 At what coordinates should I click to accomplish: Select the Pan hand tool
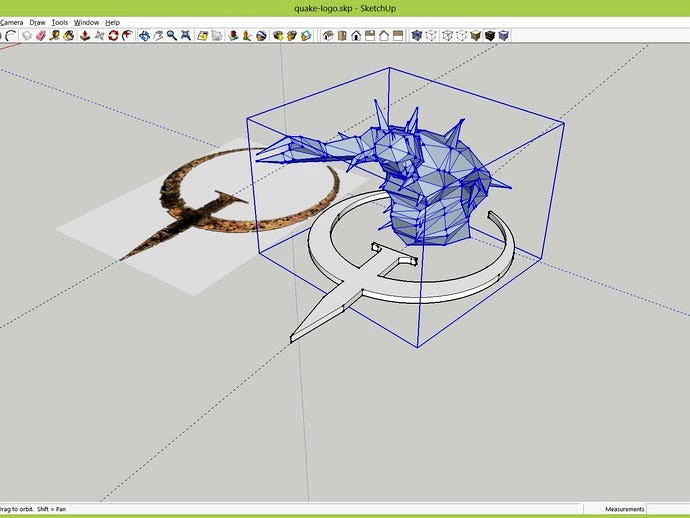click(x=158, y=36)
